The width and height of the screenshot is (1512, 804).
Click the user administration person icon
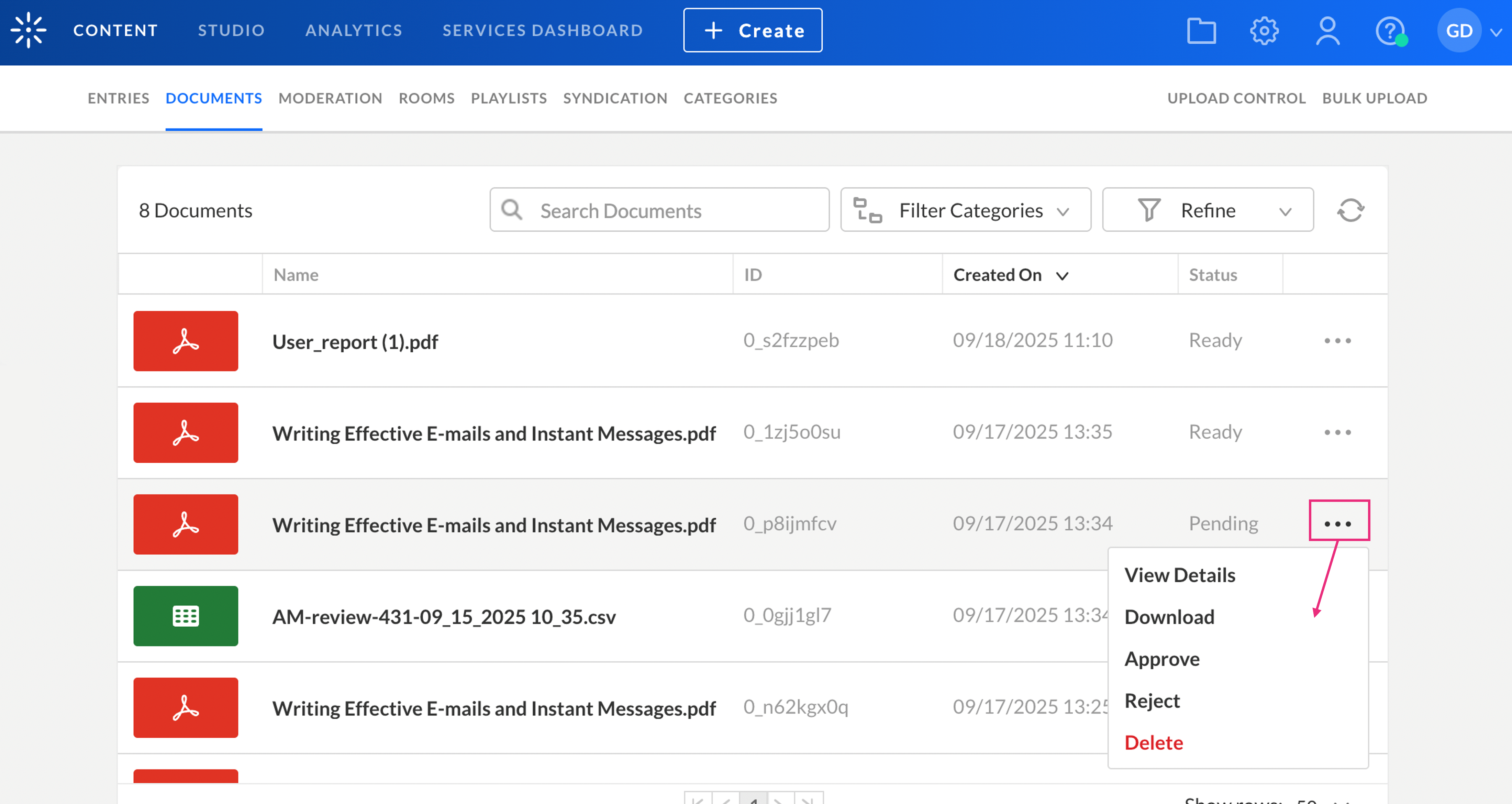pyautogui.click(x=1327, y=31)
